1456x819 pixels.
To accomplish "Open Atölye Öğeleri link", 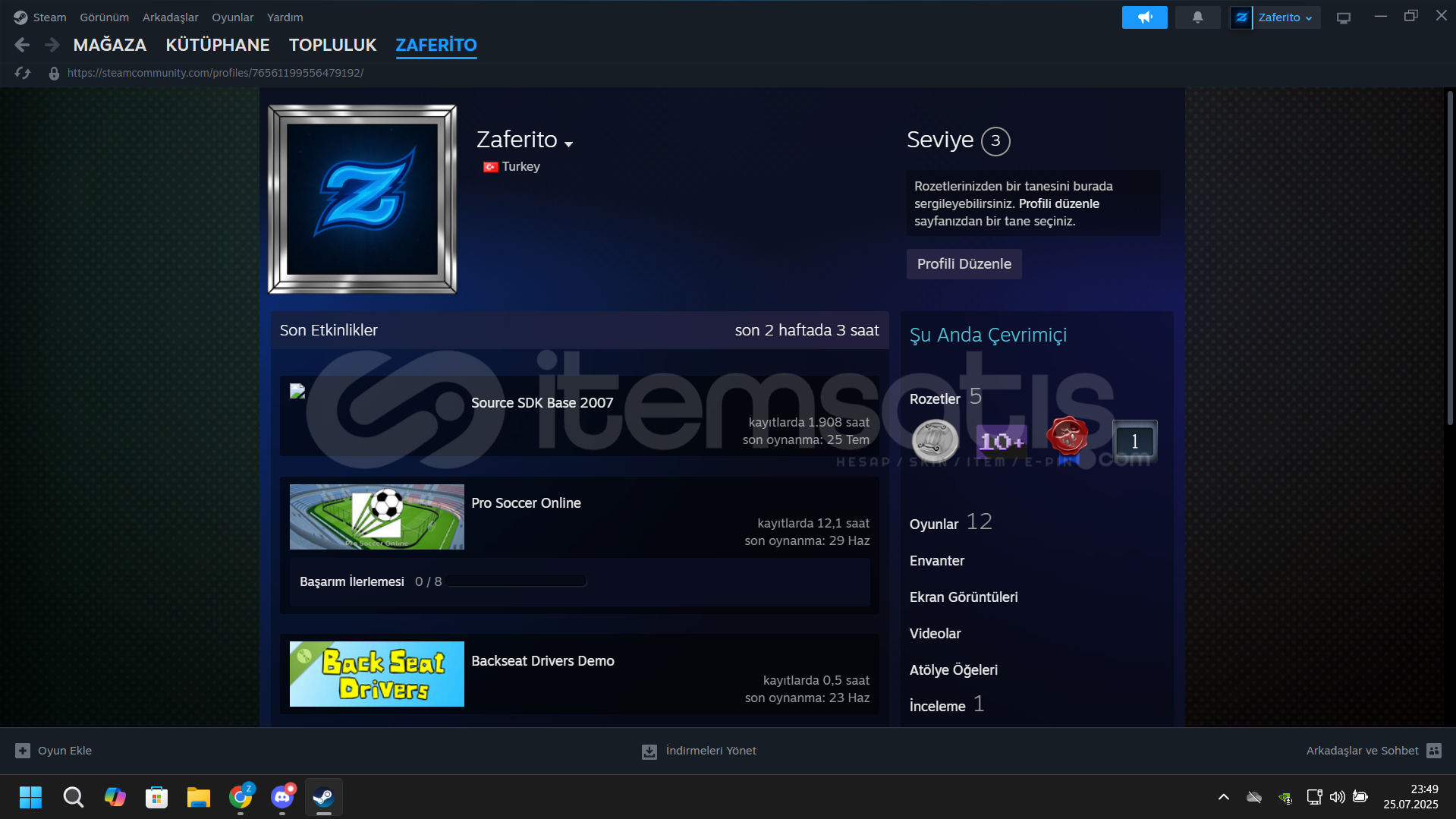I will [x=954, y=670].
